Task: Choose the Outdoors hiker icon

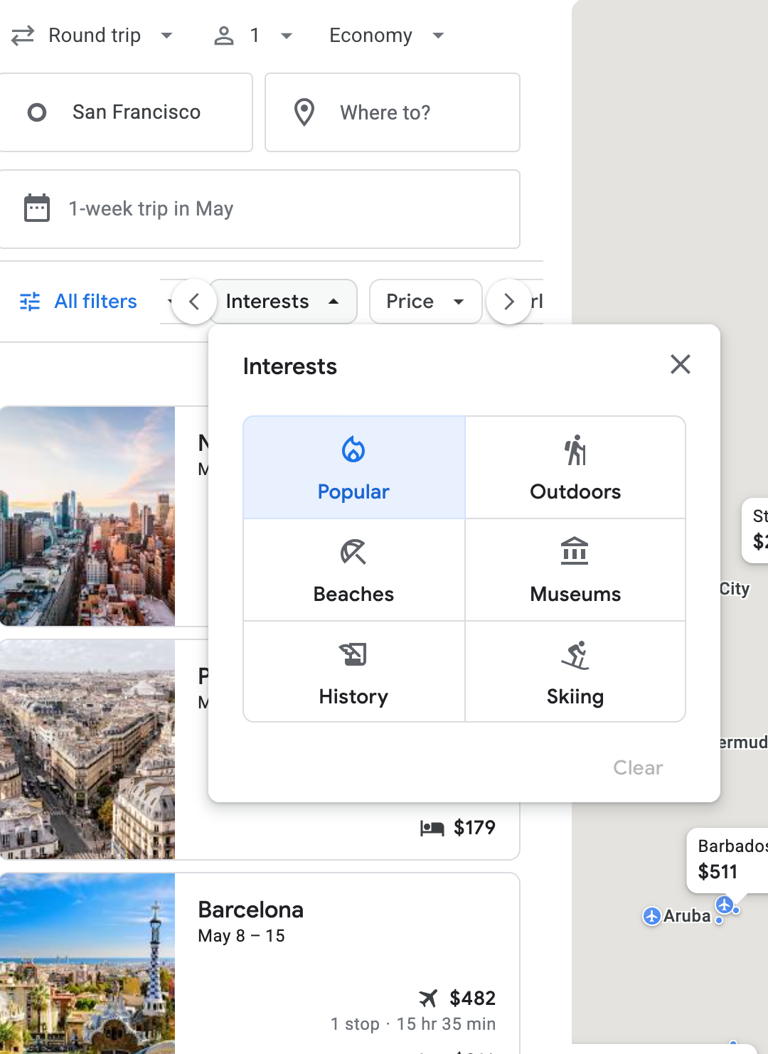Action: click(x=575, y=450)
